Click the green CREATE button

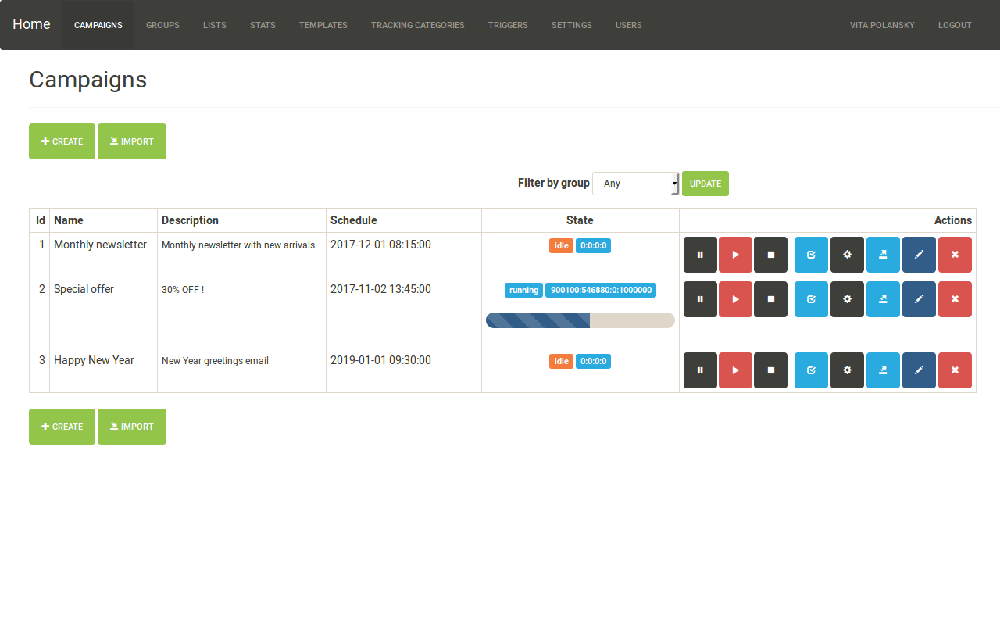click(x=61, y=141)
